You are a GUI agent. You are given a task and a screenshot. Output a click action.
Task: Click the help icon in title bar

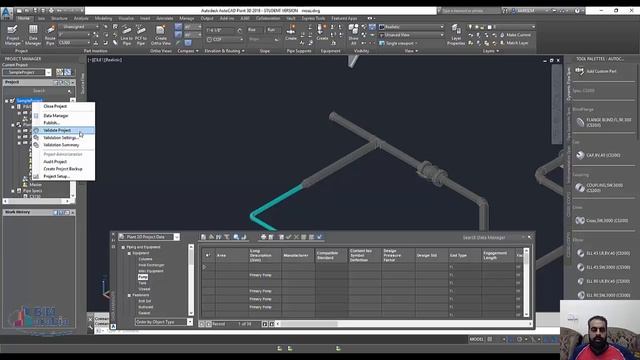(577, 11)
